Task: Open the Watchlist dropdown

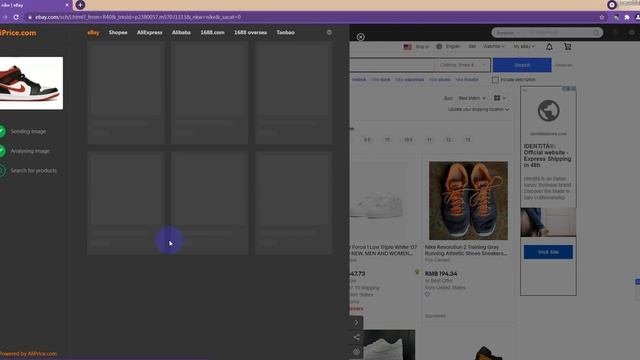Action: coord(494,47)
